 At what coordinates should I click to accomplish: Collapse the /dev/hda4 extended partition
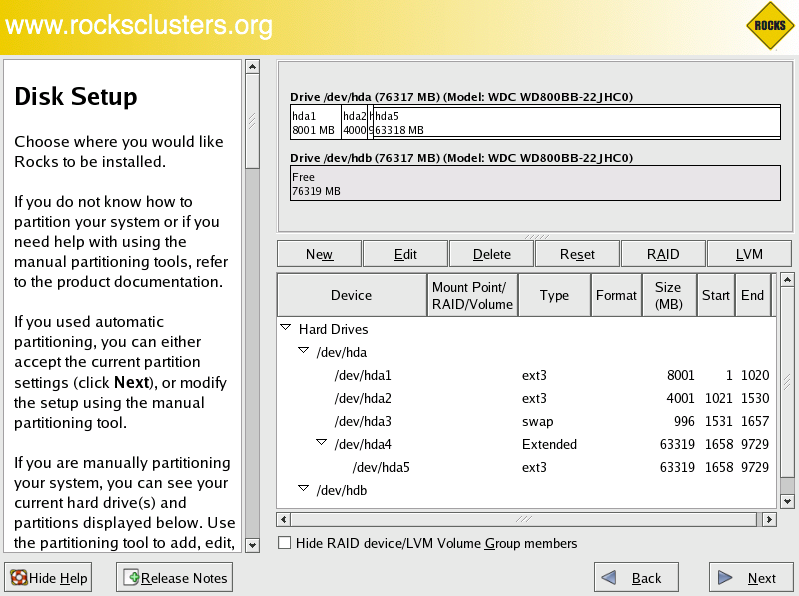point(321,443)
